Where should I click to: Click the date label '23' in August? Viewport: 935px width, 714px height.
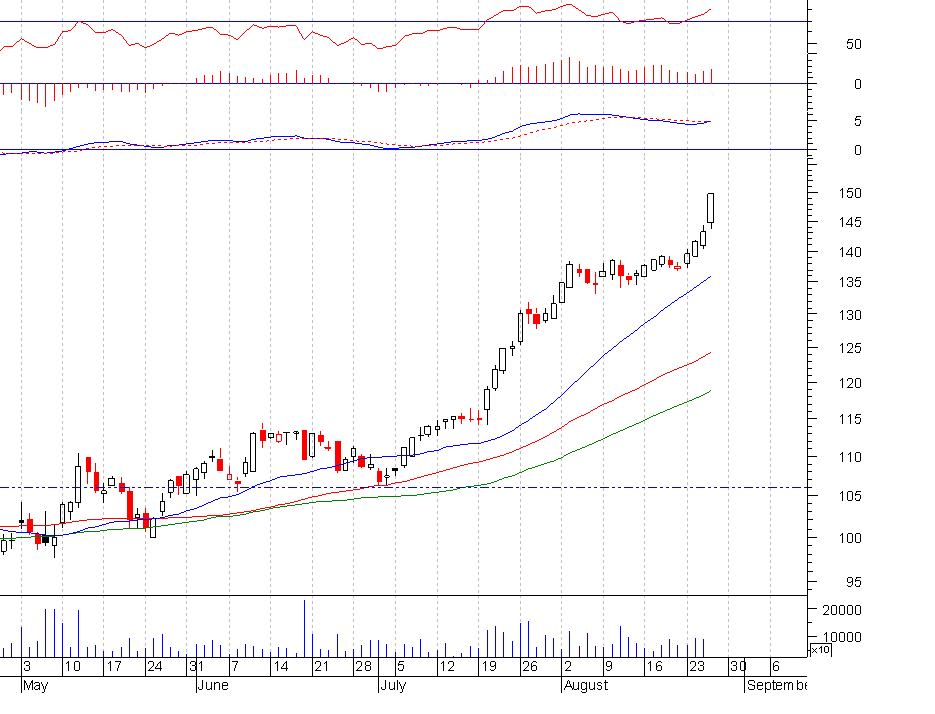pyautogui.click(x=696, y=666)
